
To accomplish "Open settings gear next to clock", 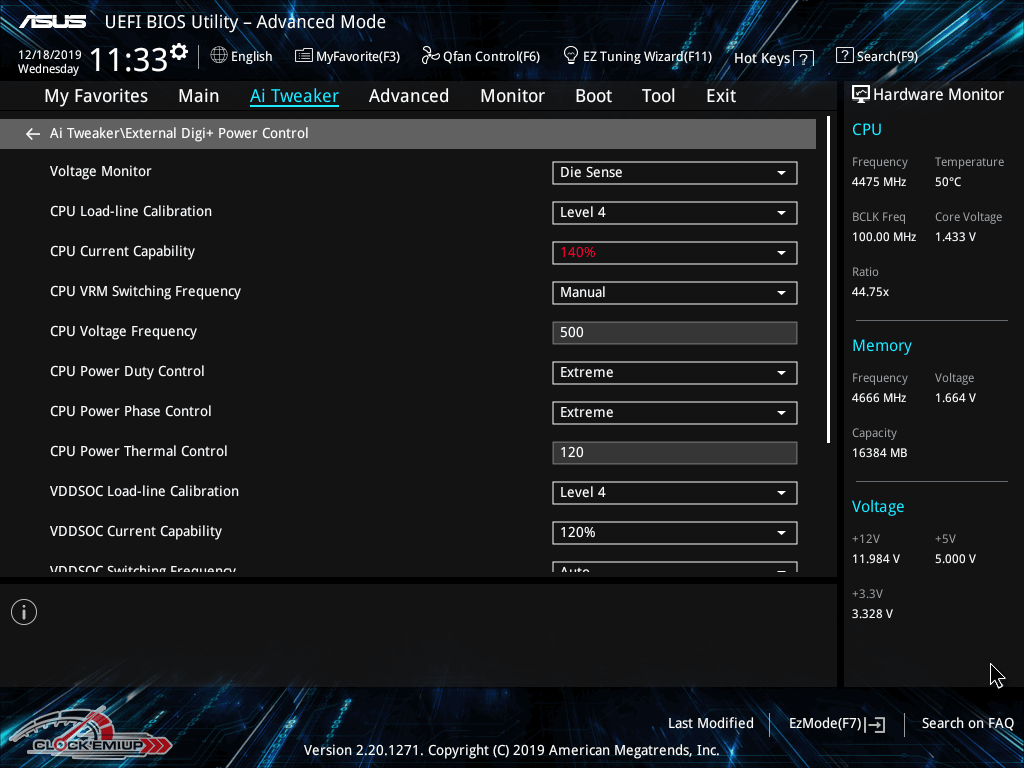I will (x=179, y=52).
